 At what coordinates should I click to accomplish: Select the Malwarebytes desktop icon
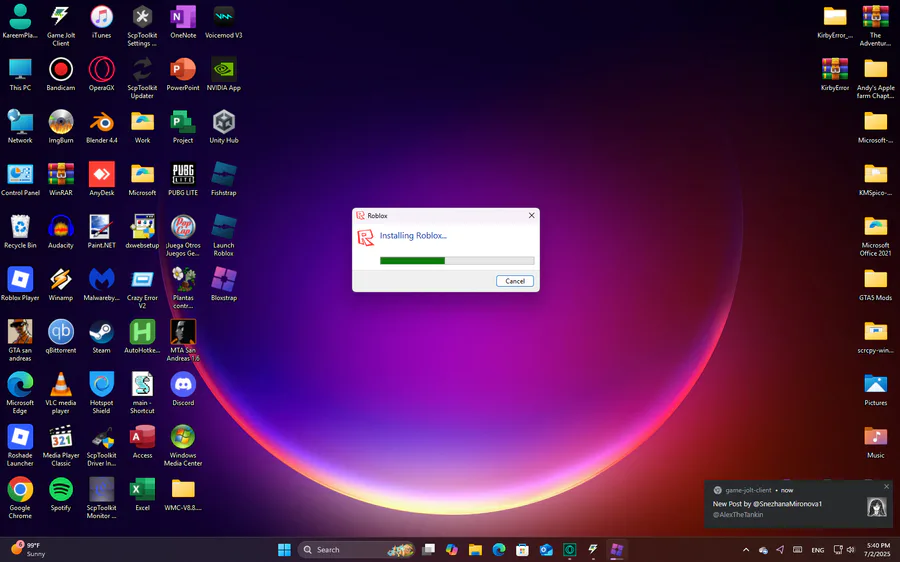coord(102,285)
